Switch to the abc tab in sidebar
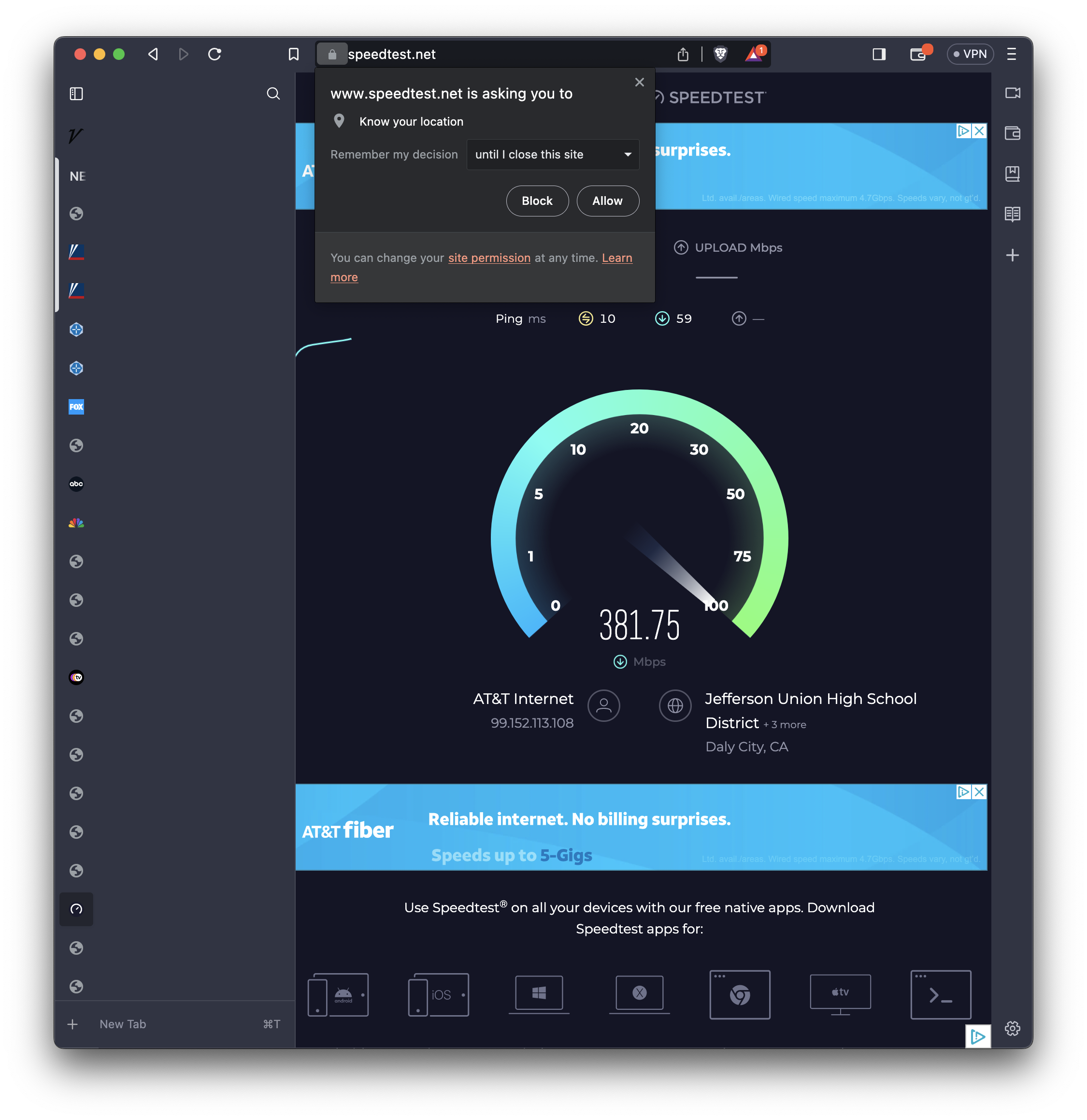This screenshot has width=1087, height=1120. pyautogui.click(x=76, y=484)
